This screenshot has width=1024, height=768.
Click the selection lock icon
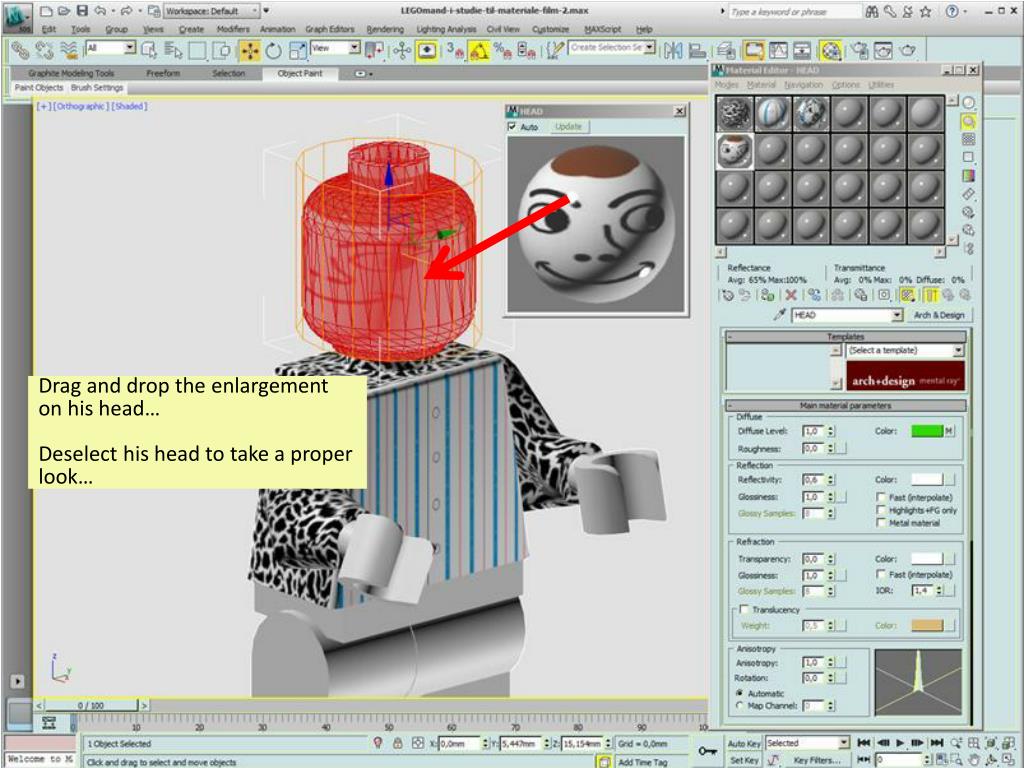[397, 744]
